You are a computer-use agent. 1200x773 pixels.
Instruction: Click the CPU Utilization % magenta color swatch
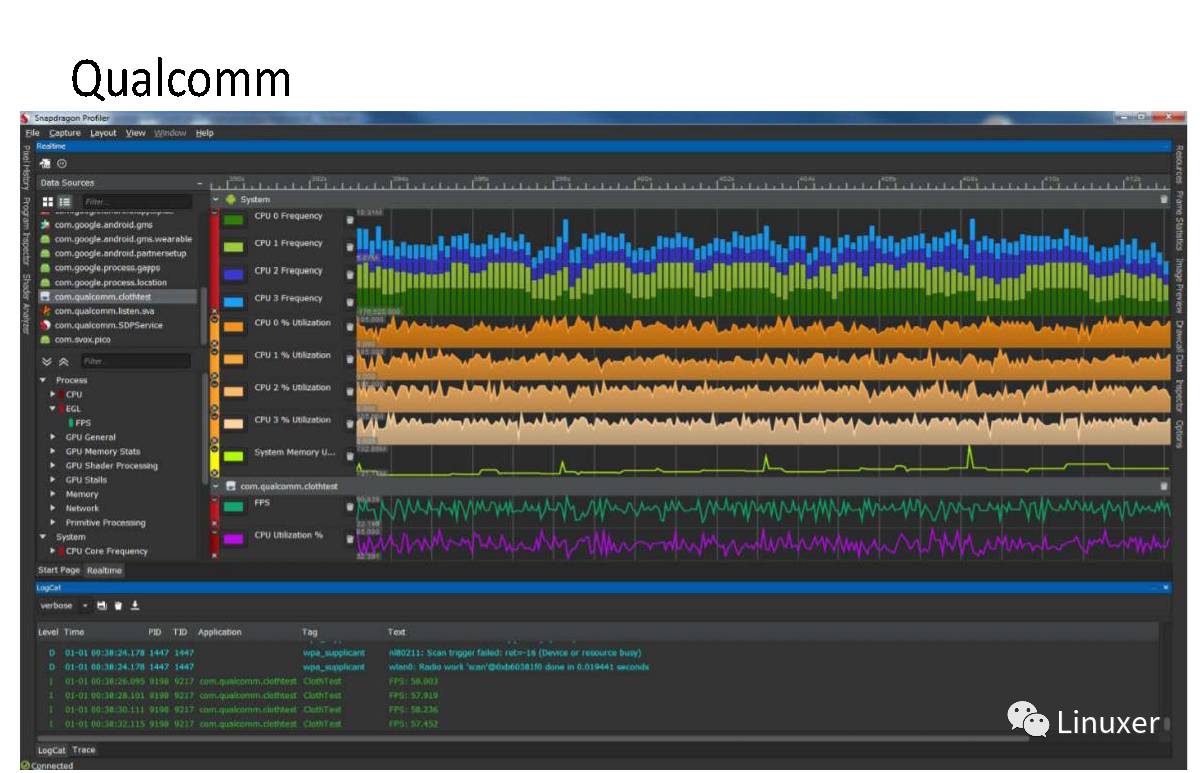[234, 539]
